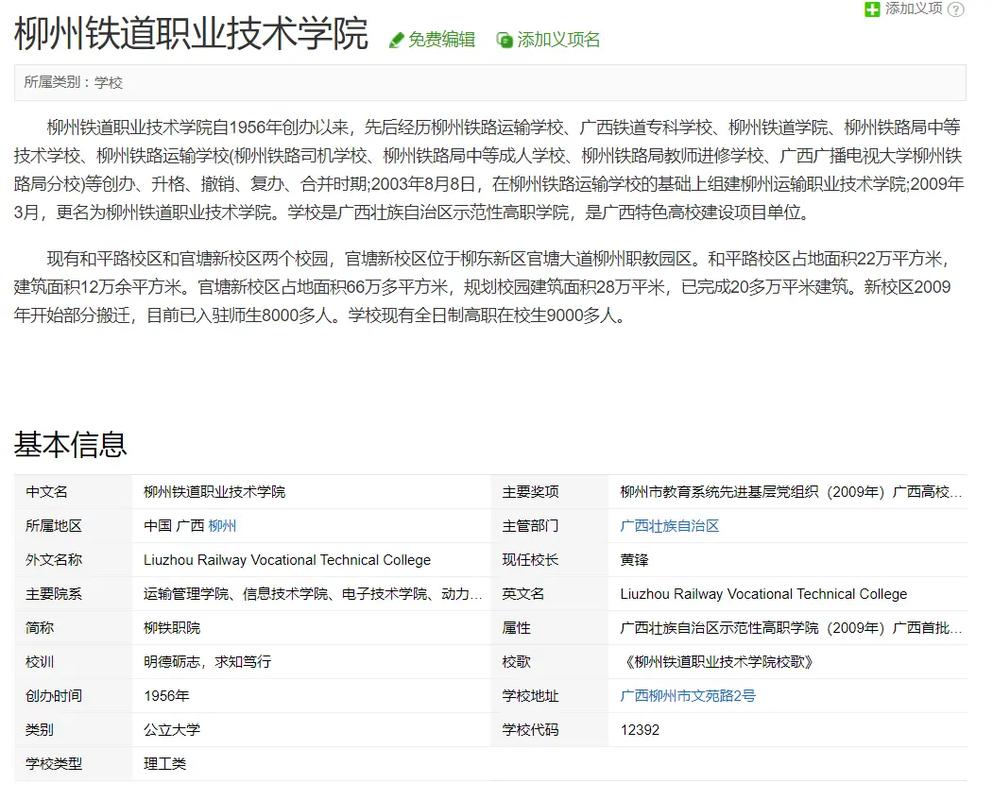Open 免费编辑 link
Screen dimensions: 993x800
coord(441,40)
